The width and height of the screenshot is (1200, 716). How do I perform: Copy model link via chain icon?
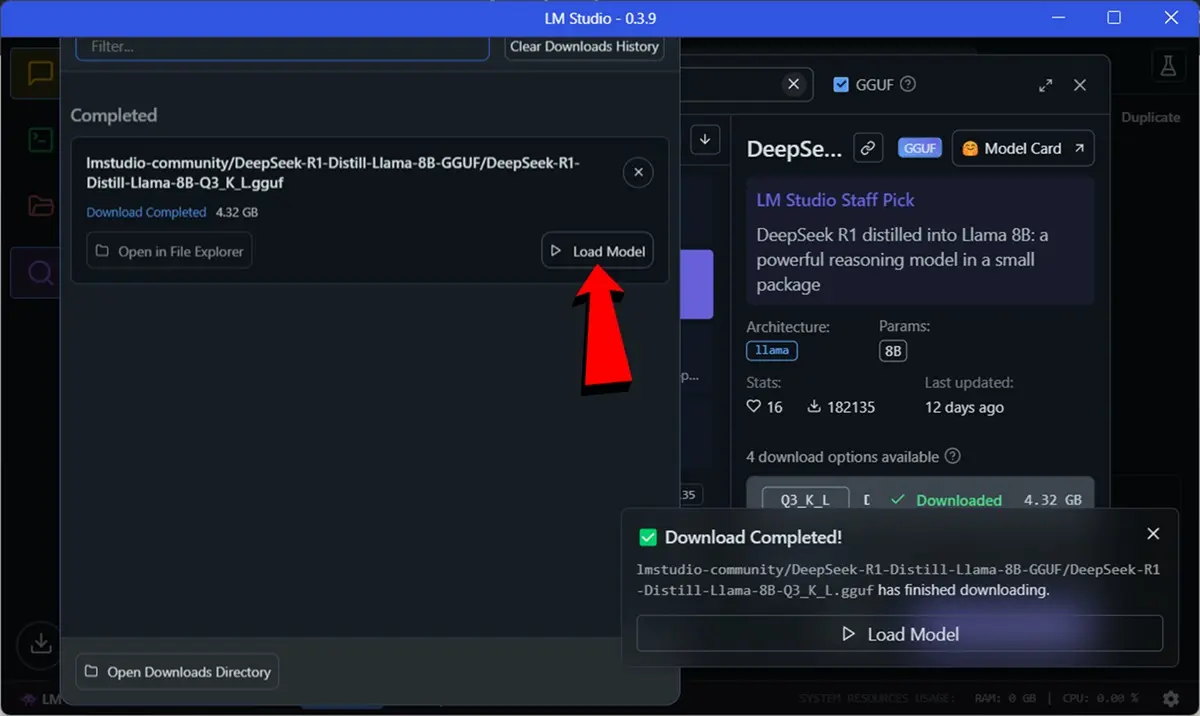point(868,148)
